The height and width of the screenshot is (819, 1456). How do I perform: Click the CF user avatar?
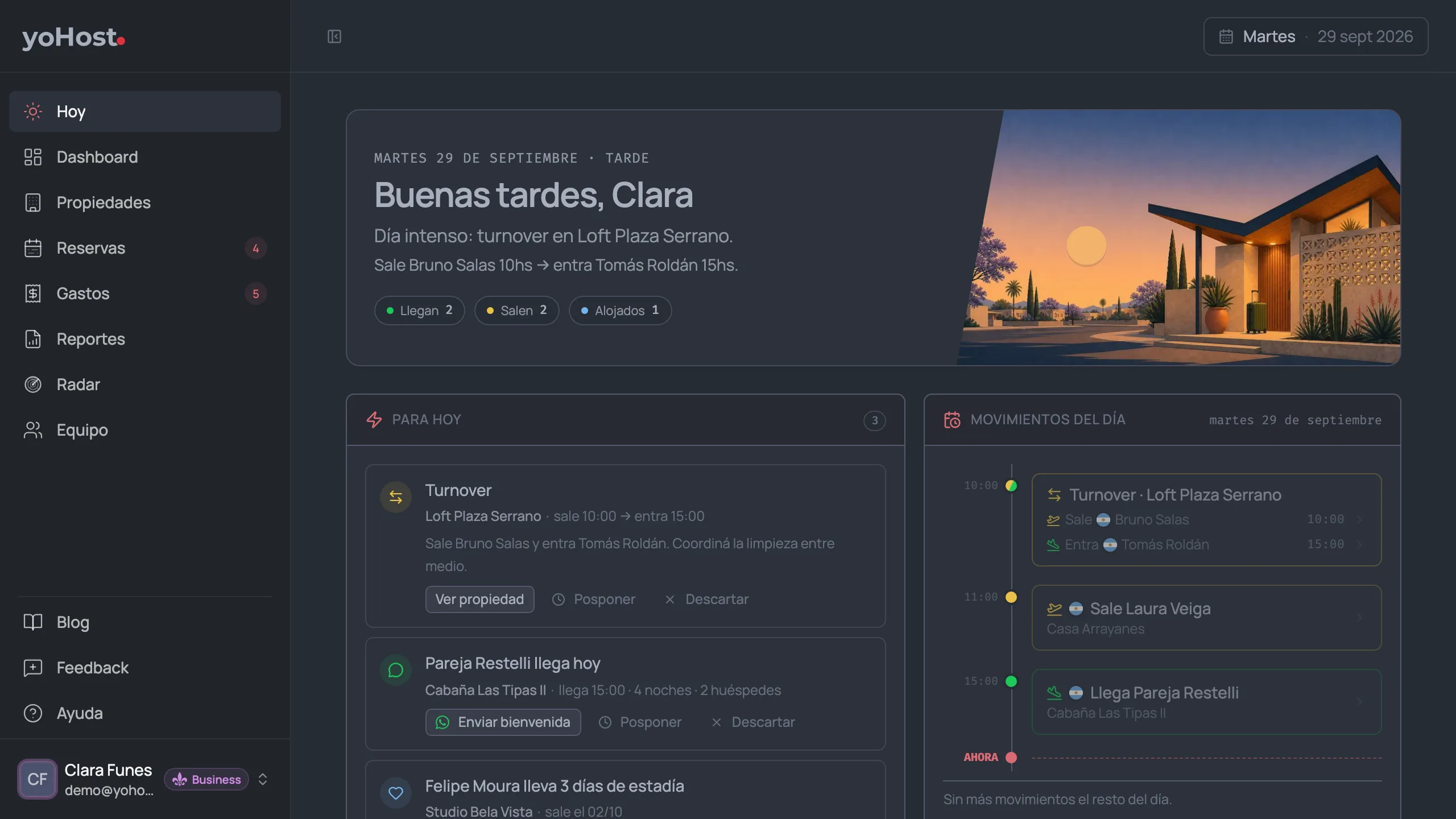click(x=38, y=779)
